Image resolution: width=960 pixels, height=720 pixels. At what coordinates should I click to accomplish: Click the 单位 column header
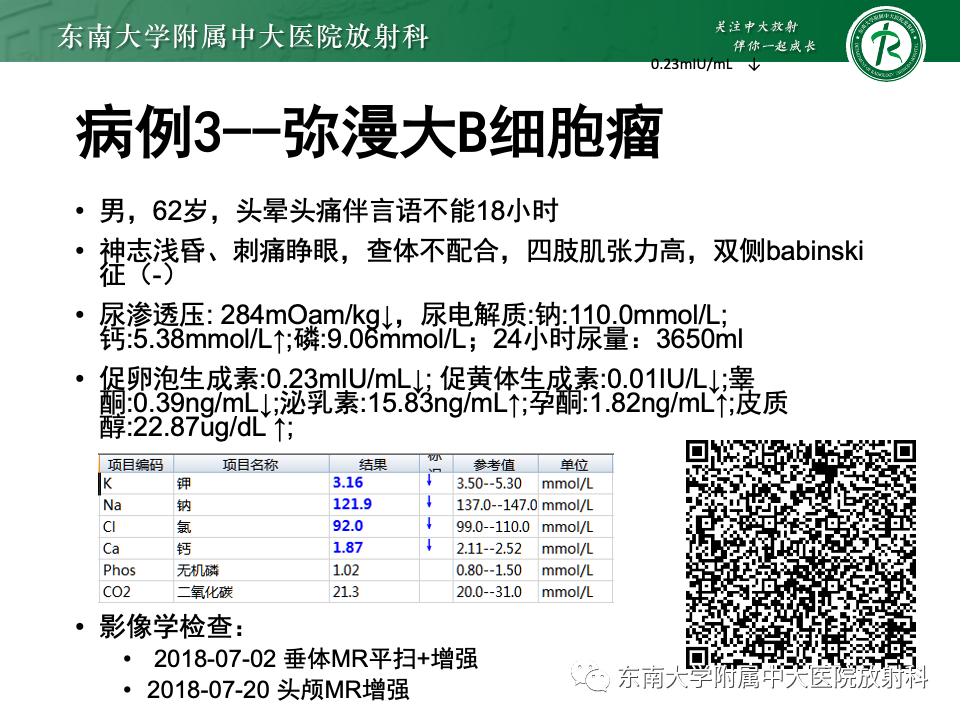(574, 465)
